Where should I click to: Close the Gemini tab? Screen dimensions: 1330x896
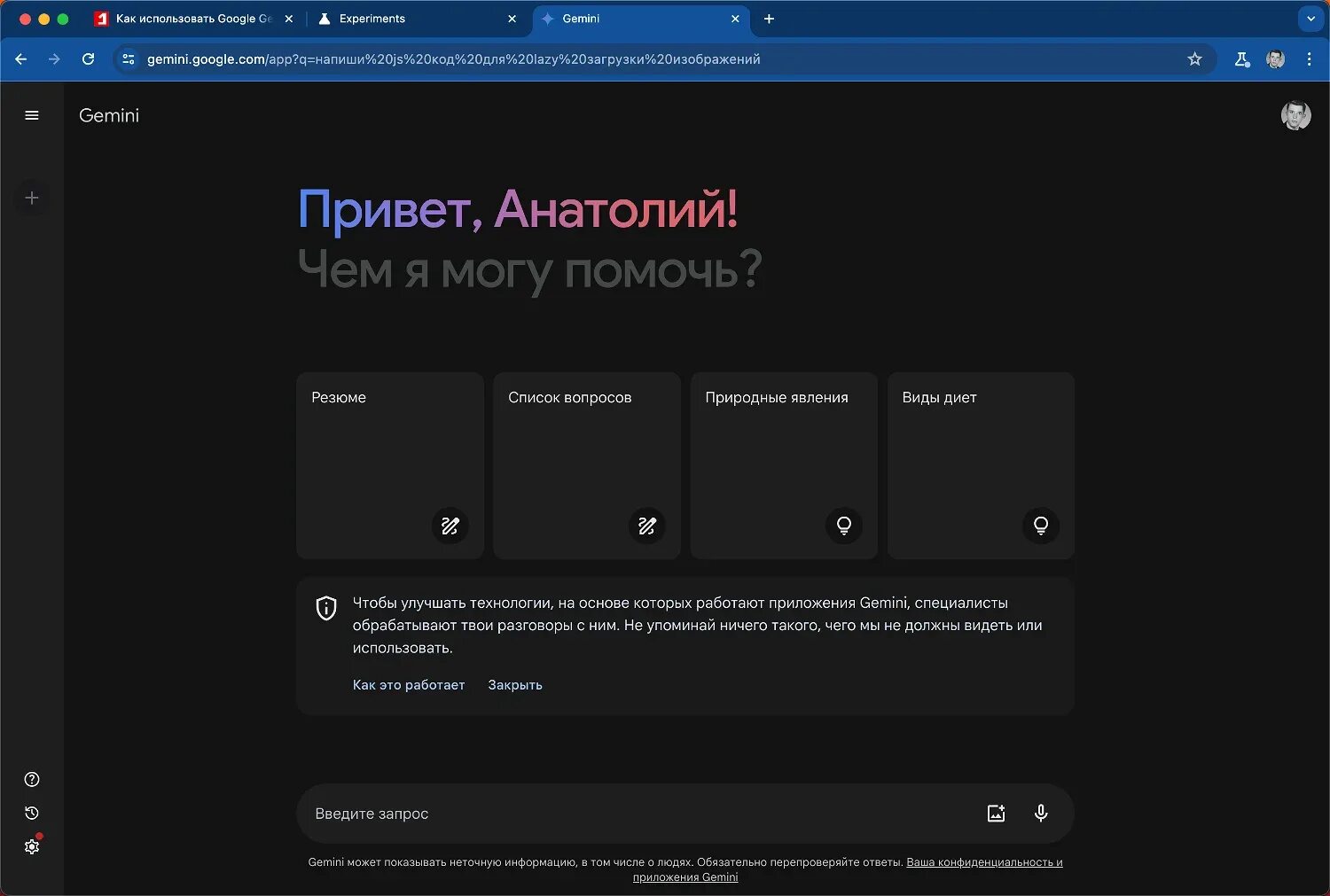[735, 19]
